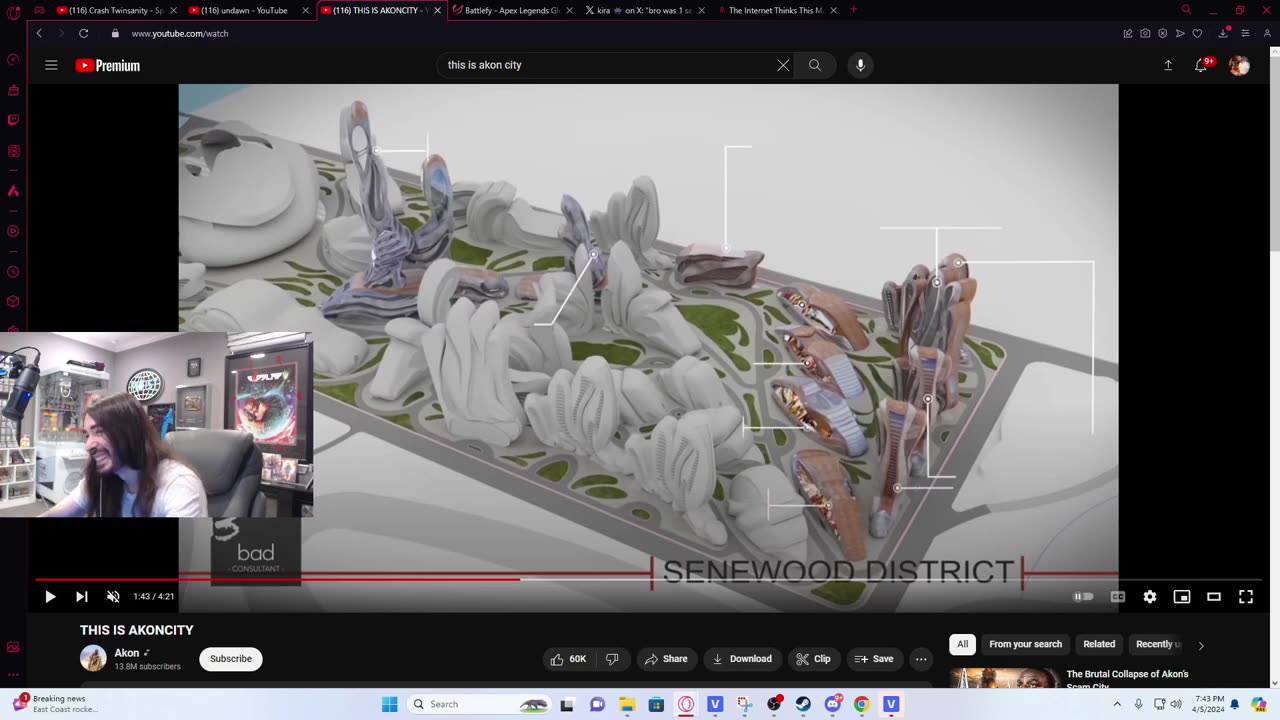Go to YouTube Premium home logo

(108, 65)
